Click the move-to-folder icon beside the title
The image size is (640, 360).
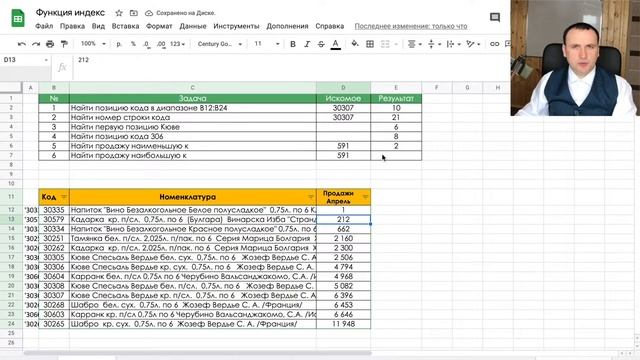pyautogui.click(x=133, y=13)
